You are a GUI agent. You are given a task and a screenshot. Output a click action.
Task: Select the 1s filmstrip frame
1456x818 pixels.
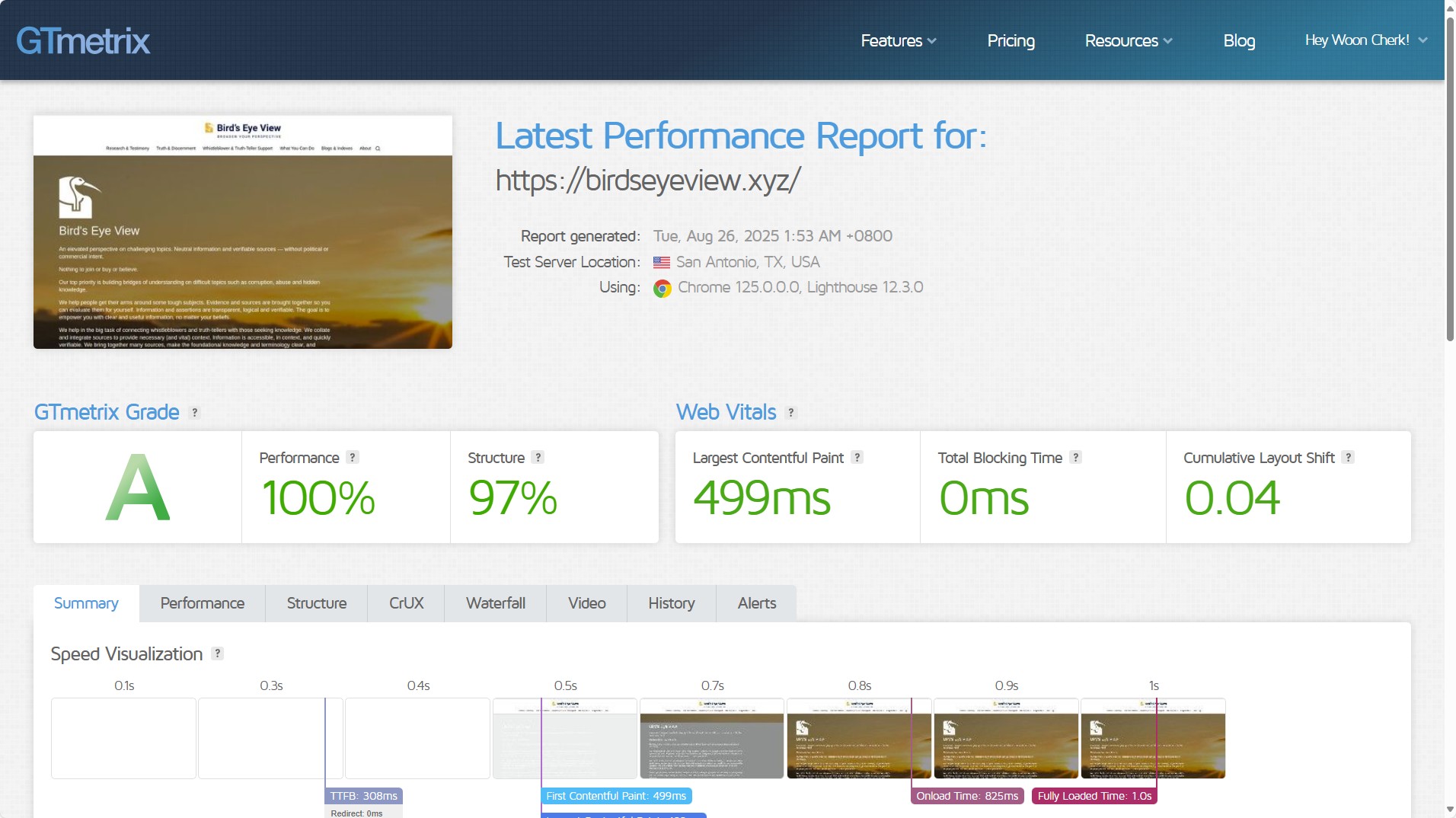1153,738
